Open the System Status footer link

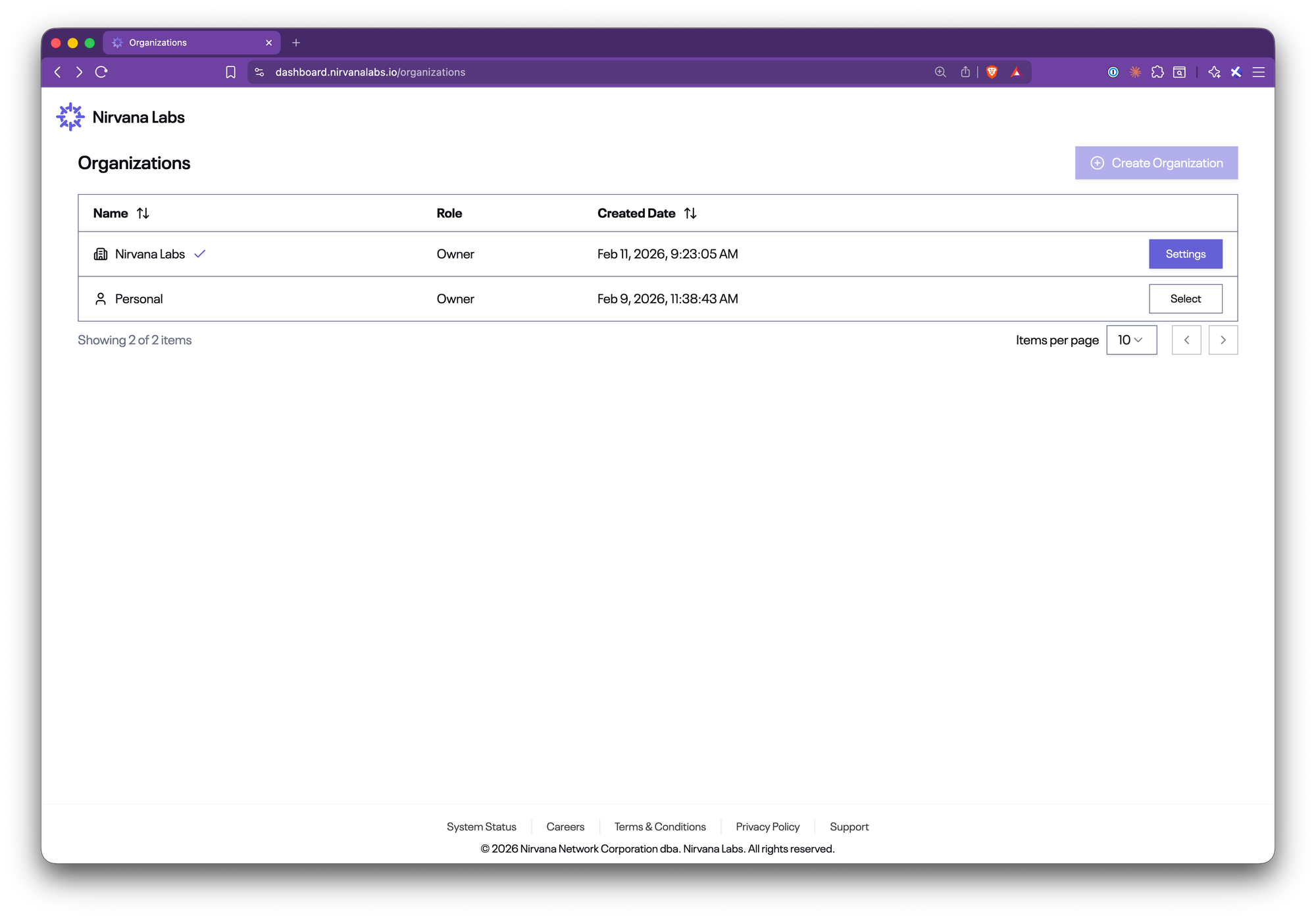click(x=481, y=827)
